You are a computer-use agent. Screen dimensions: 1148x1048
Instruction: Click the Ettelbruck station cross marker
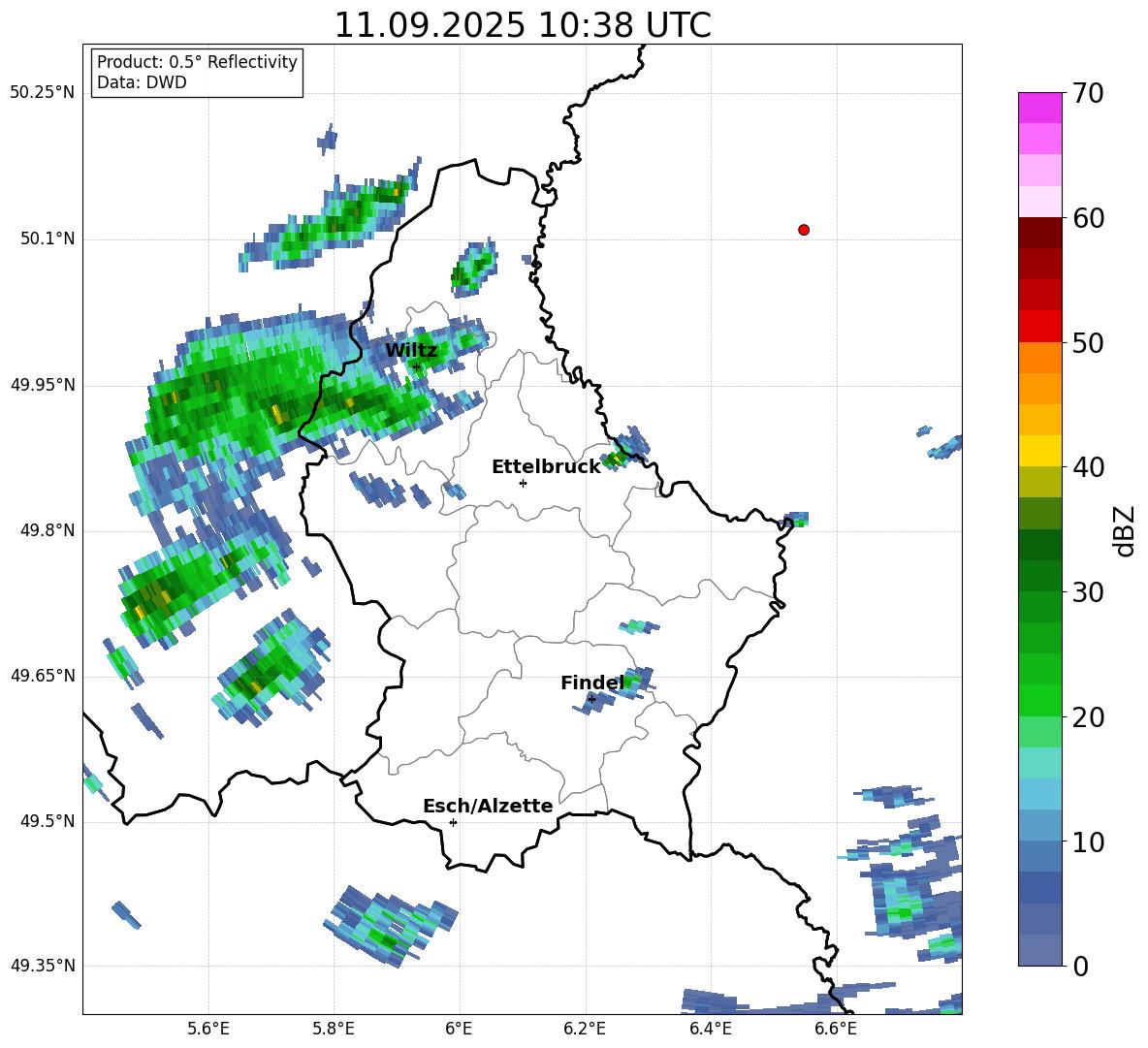coord(523,483)
